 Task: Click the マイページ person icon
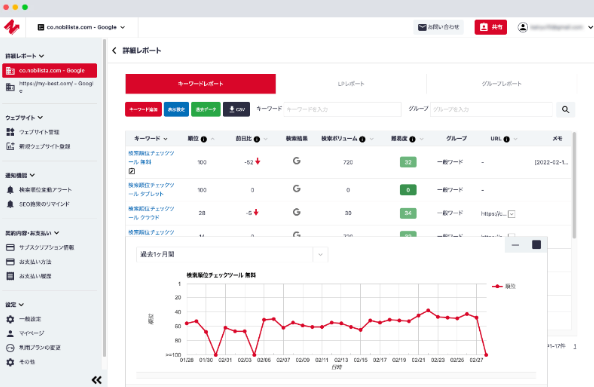click(x=10, y=333)
